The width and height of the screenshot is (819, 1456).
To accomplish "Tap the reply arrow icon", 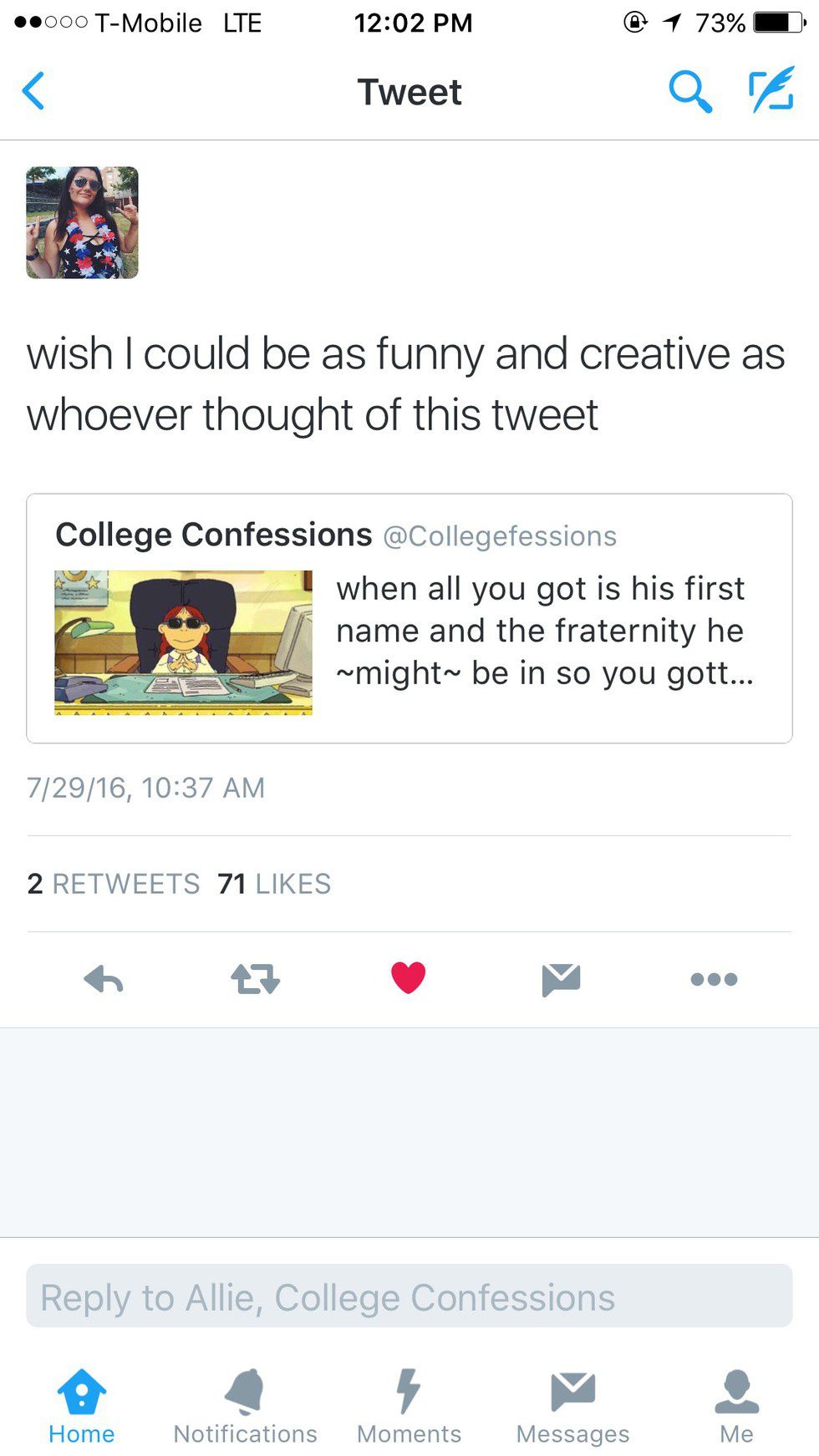I will [x=104, y=978].
